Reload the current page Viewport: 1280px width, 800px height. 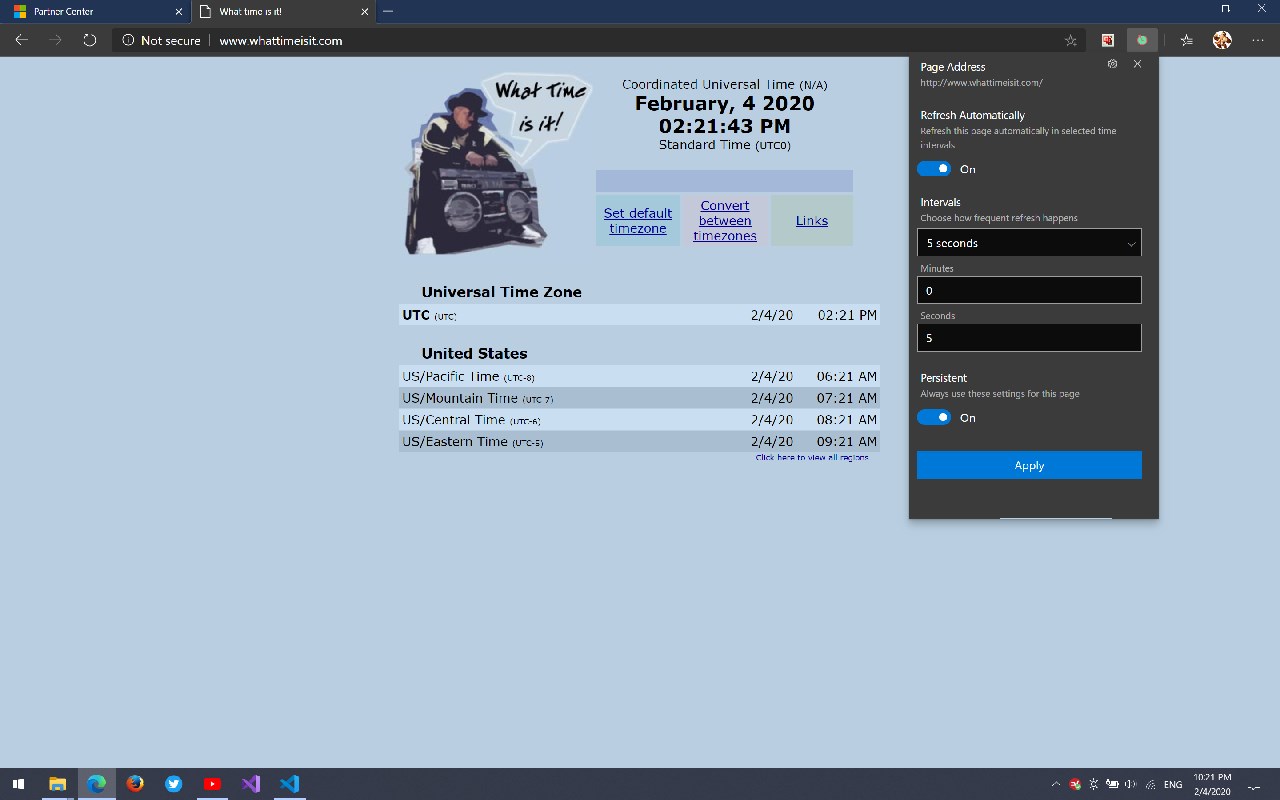tap(89, 40)
